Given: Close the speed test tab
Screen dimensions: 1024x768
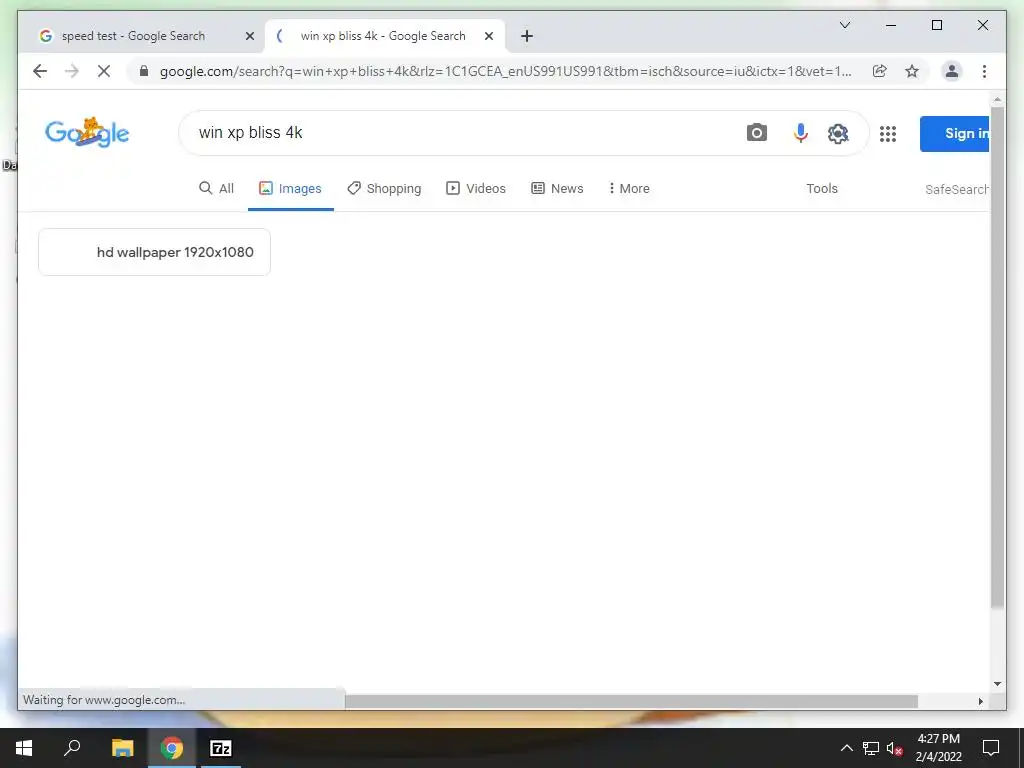Looking at the screenshot, I should [249, 36].
